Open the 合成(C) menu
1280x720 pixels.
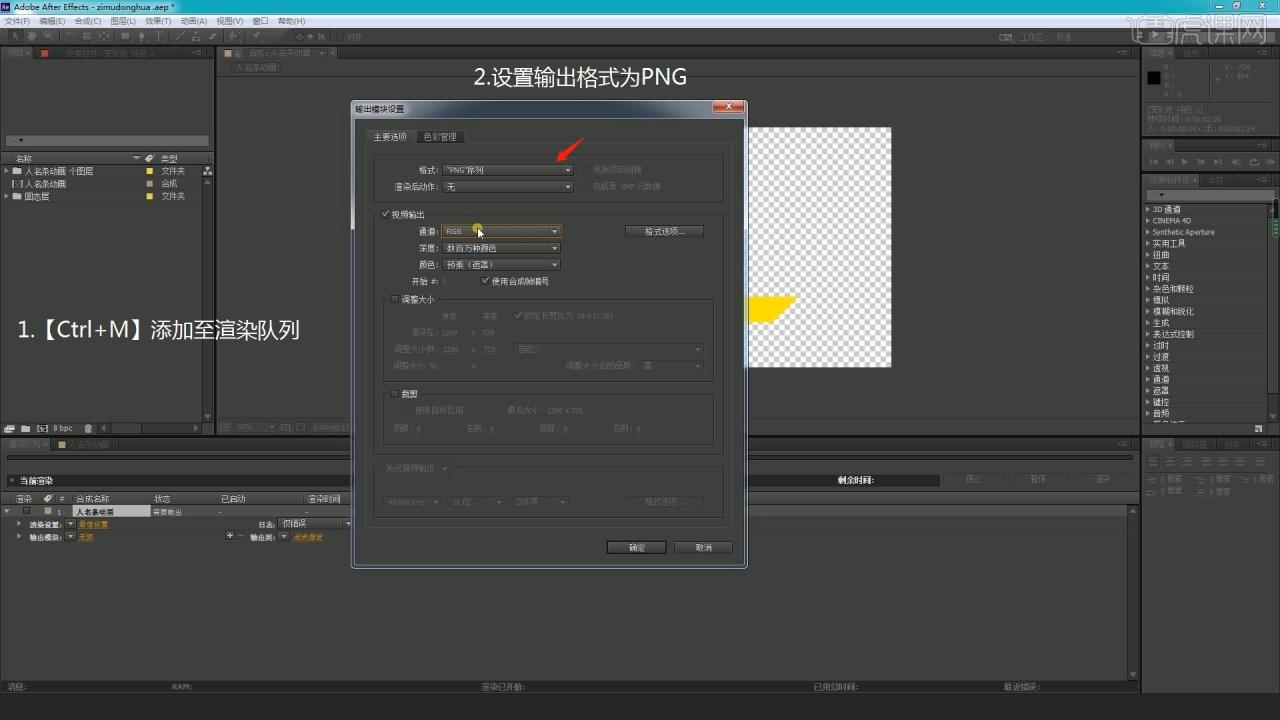[x=88, y=20]
